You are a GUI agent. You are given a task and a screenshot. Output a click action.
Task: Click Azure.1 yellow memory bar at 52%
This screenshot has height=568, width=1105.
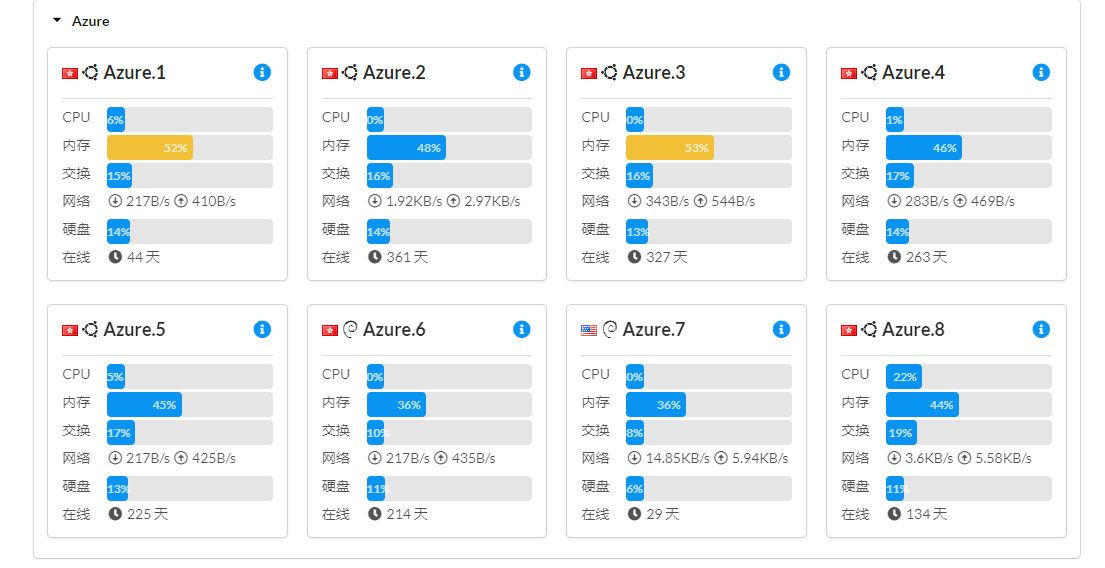[150, 148]
